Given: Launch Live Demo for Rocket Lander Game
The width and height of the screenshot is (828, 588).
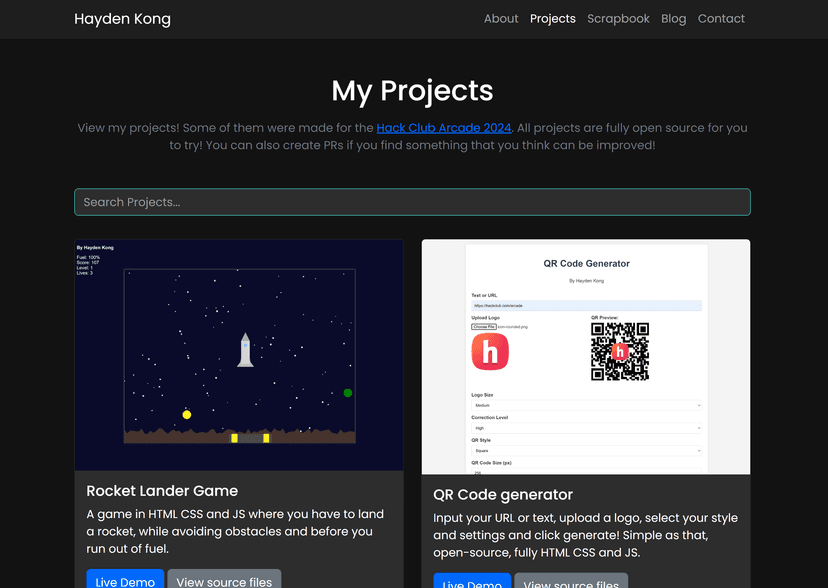Looking at the screenshot, I should [x=125, y=579].
